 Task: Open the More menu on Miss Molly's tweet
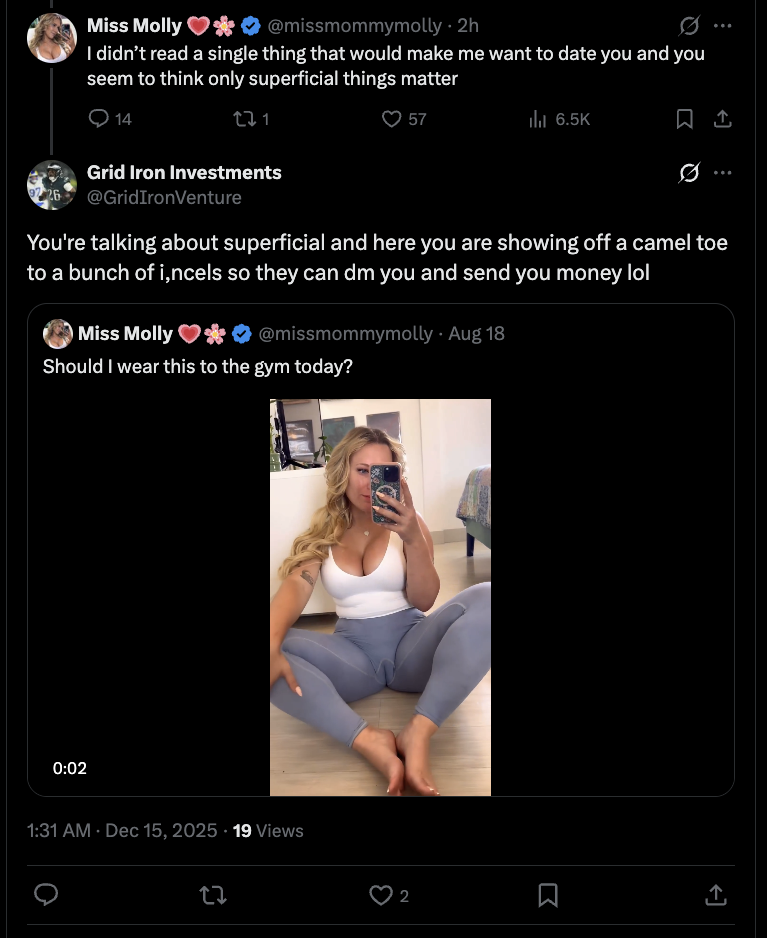pyautogui.click(x=724, y=27)
